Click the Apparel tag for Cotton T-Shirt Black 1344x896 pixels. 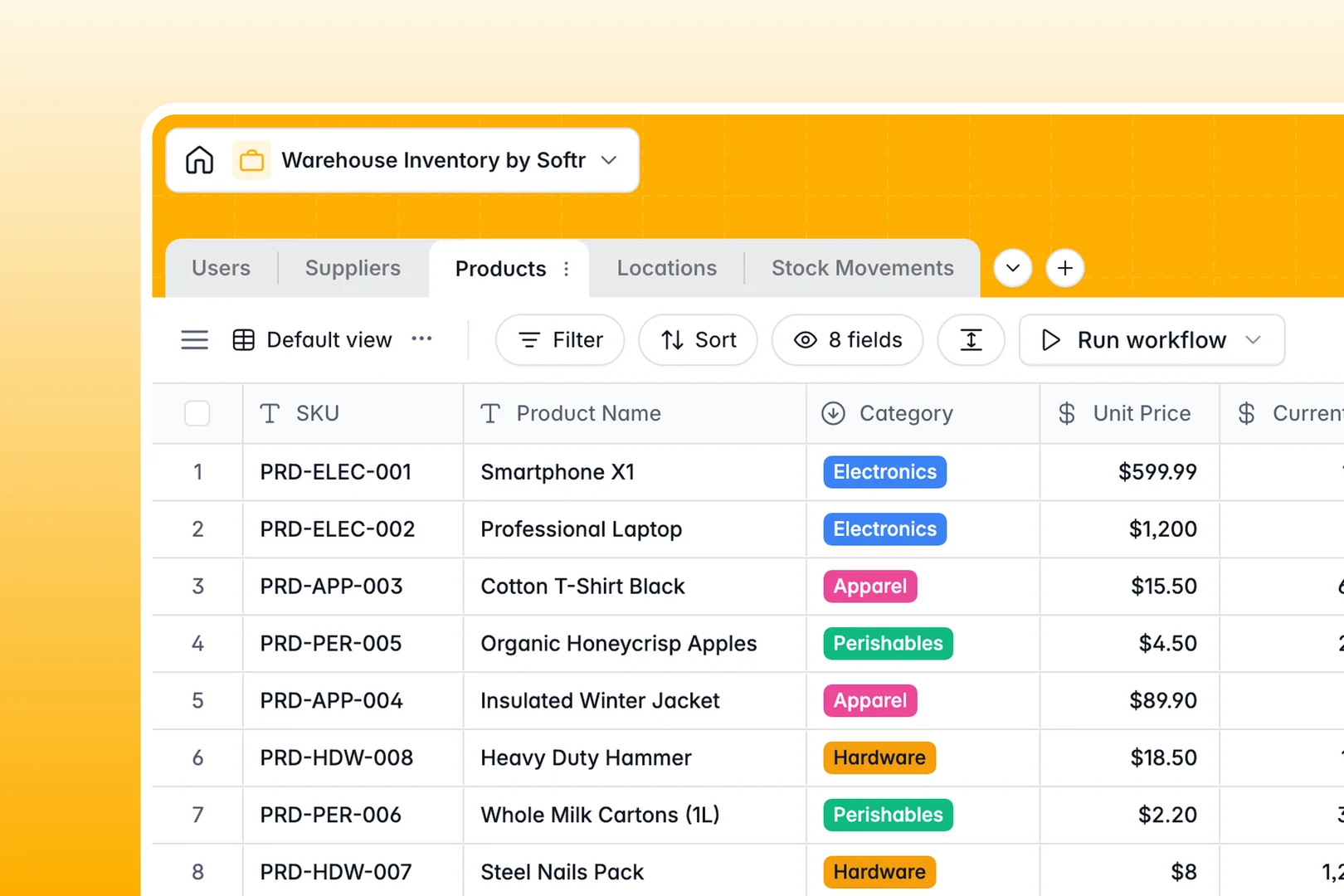(x=869, y=587)
